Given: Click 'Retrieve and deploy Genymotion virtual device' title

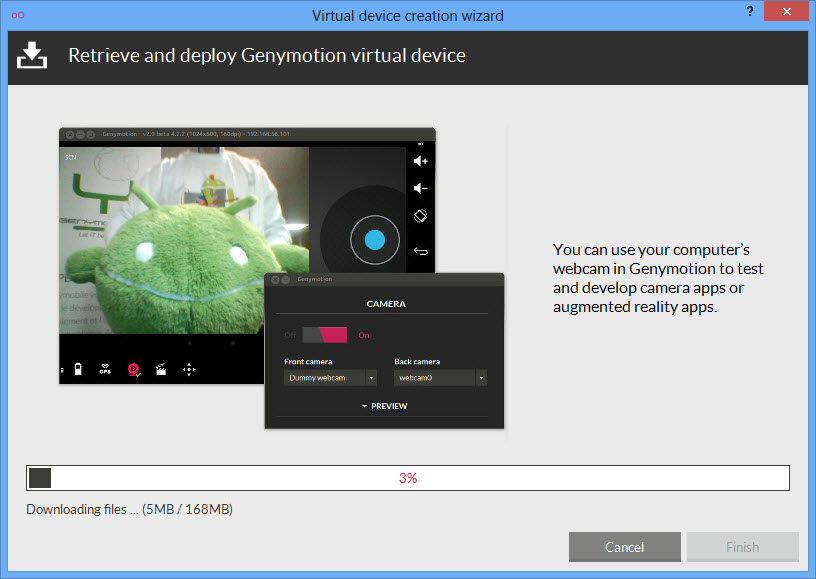Looking at the screenshot, I should (x=267, y=56).
